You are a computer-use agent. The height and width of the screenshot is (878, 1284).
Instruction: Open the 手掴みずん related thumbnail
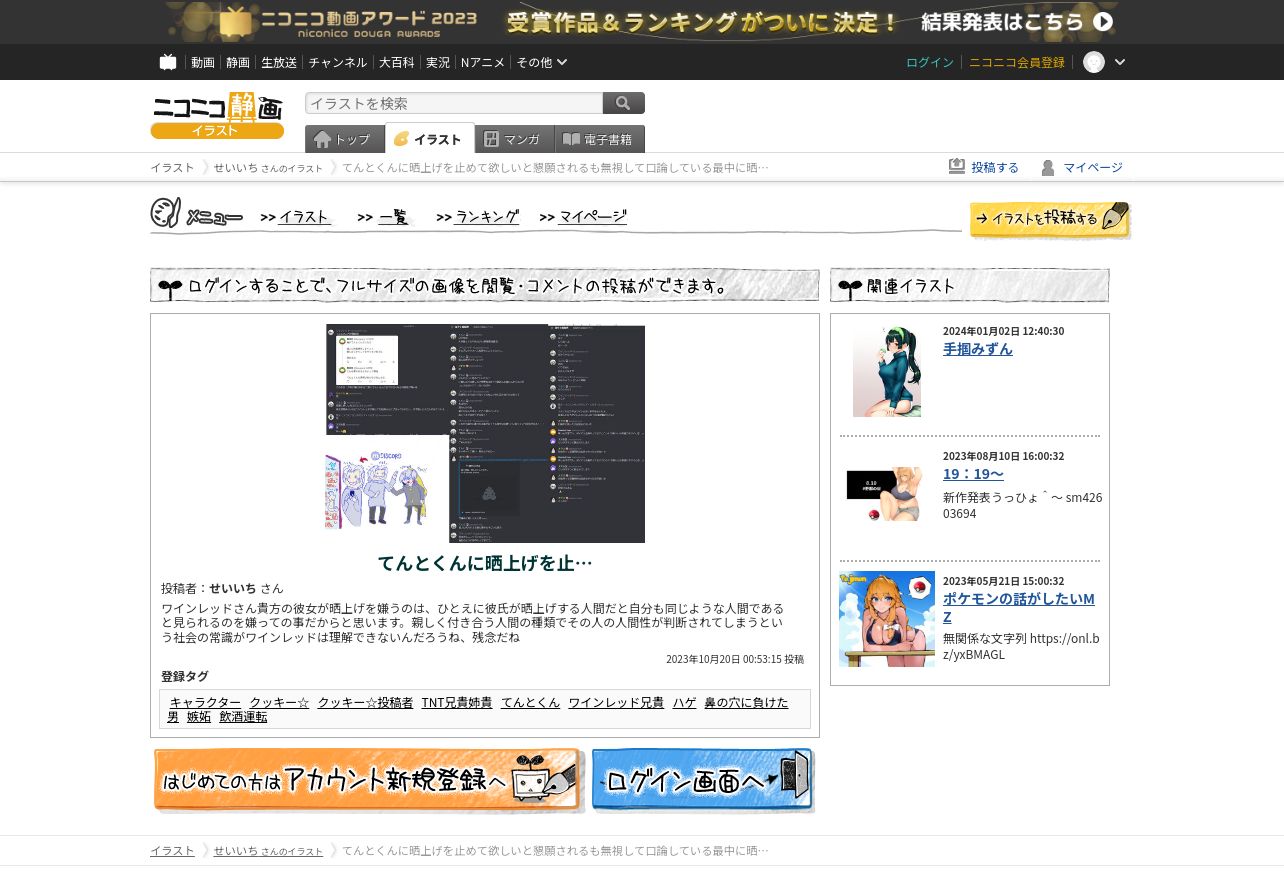click(886, 371)
